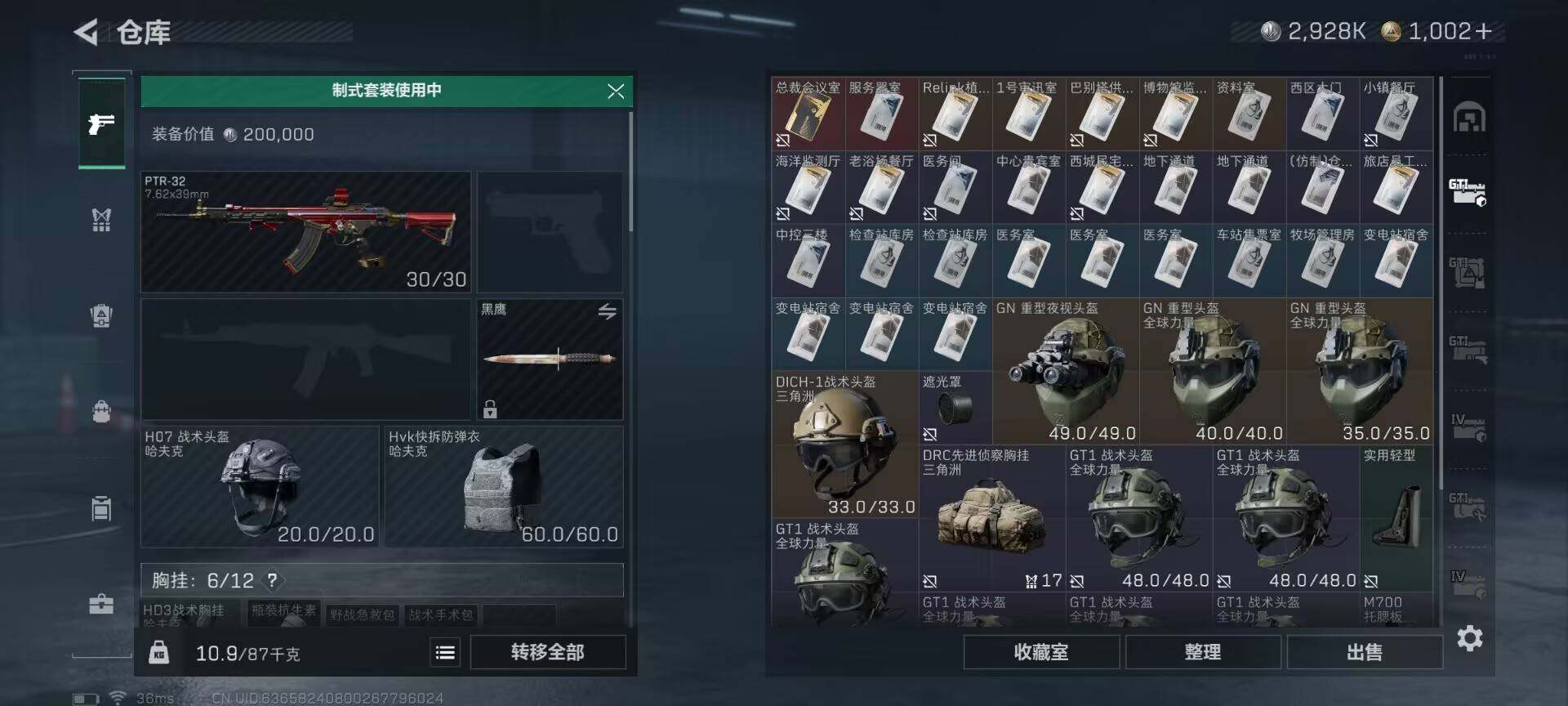Click the question mark beside 胸挂 6/12
Screen dimensions: 1568x706
coord(272,580)
